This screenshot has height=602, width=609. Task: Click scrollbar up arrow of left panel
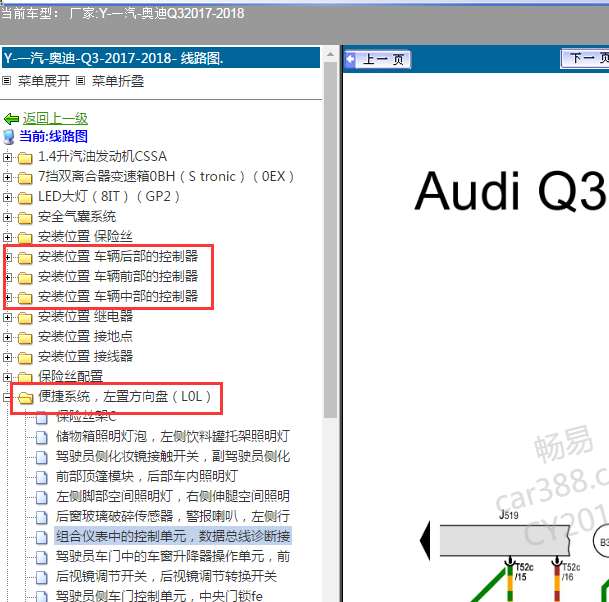331,54
